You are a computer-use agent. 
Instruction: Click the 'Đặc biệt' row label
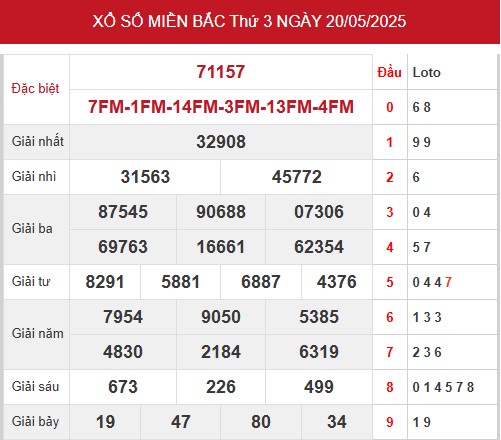click(35, 89)
